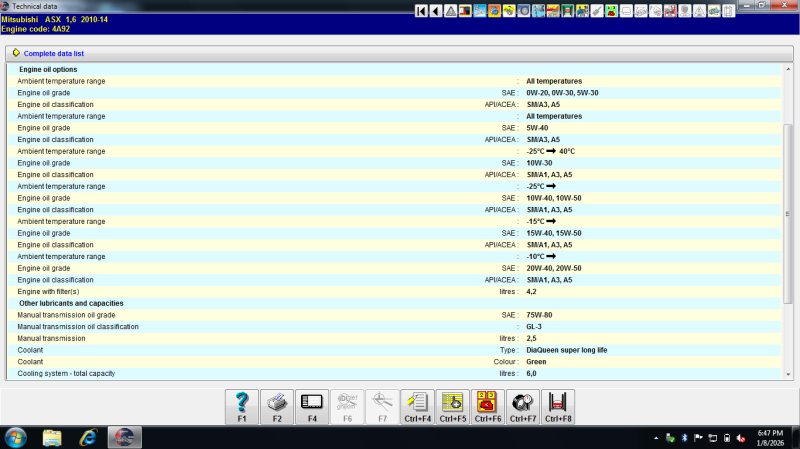Show hidden tray icons arrow
This screenshot has height=449, width=800.
point(656,438)
